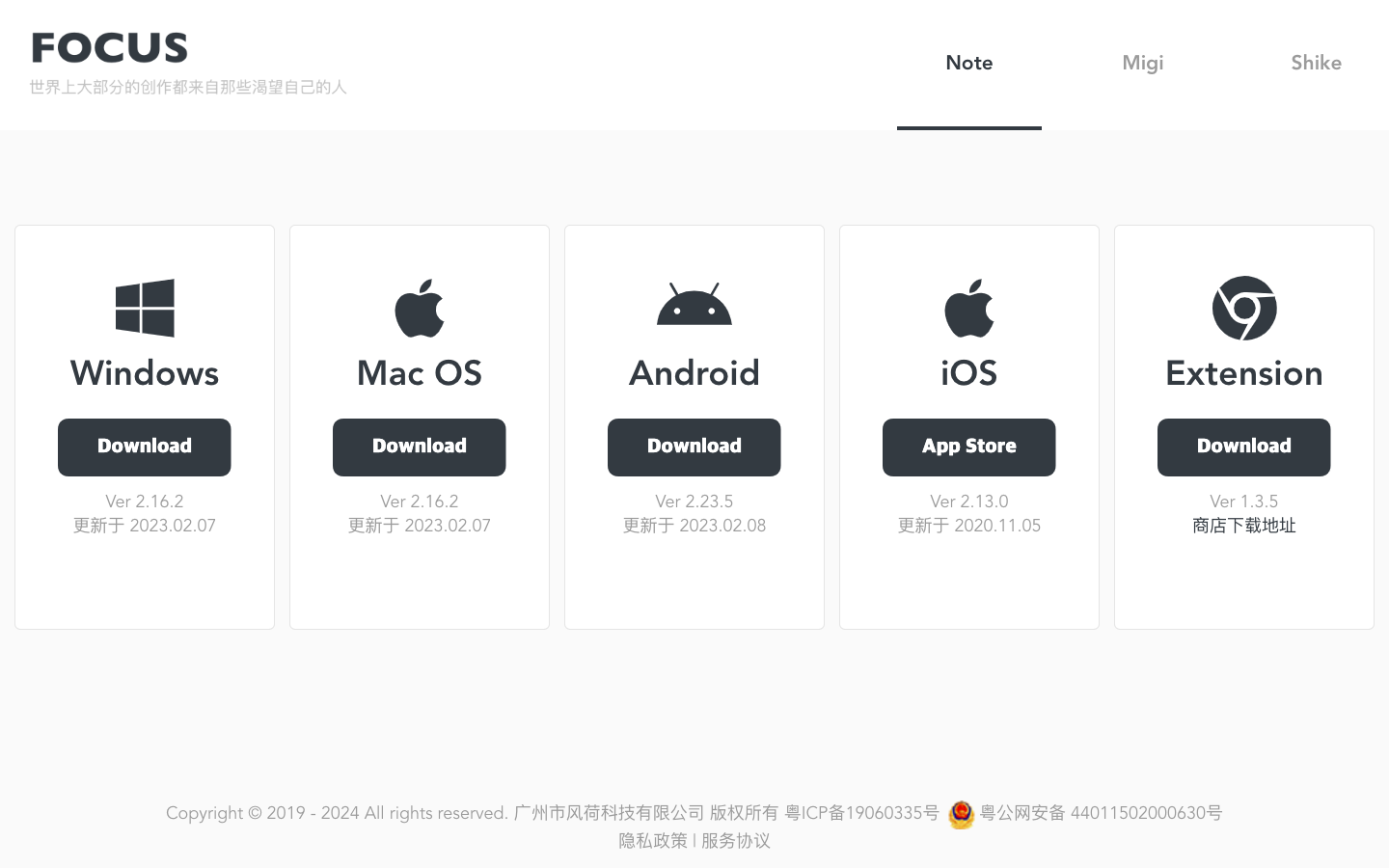Open the 服务协议 service agreement link
Viewport: 1389px width, 868px height.
point(735,841)
